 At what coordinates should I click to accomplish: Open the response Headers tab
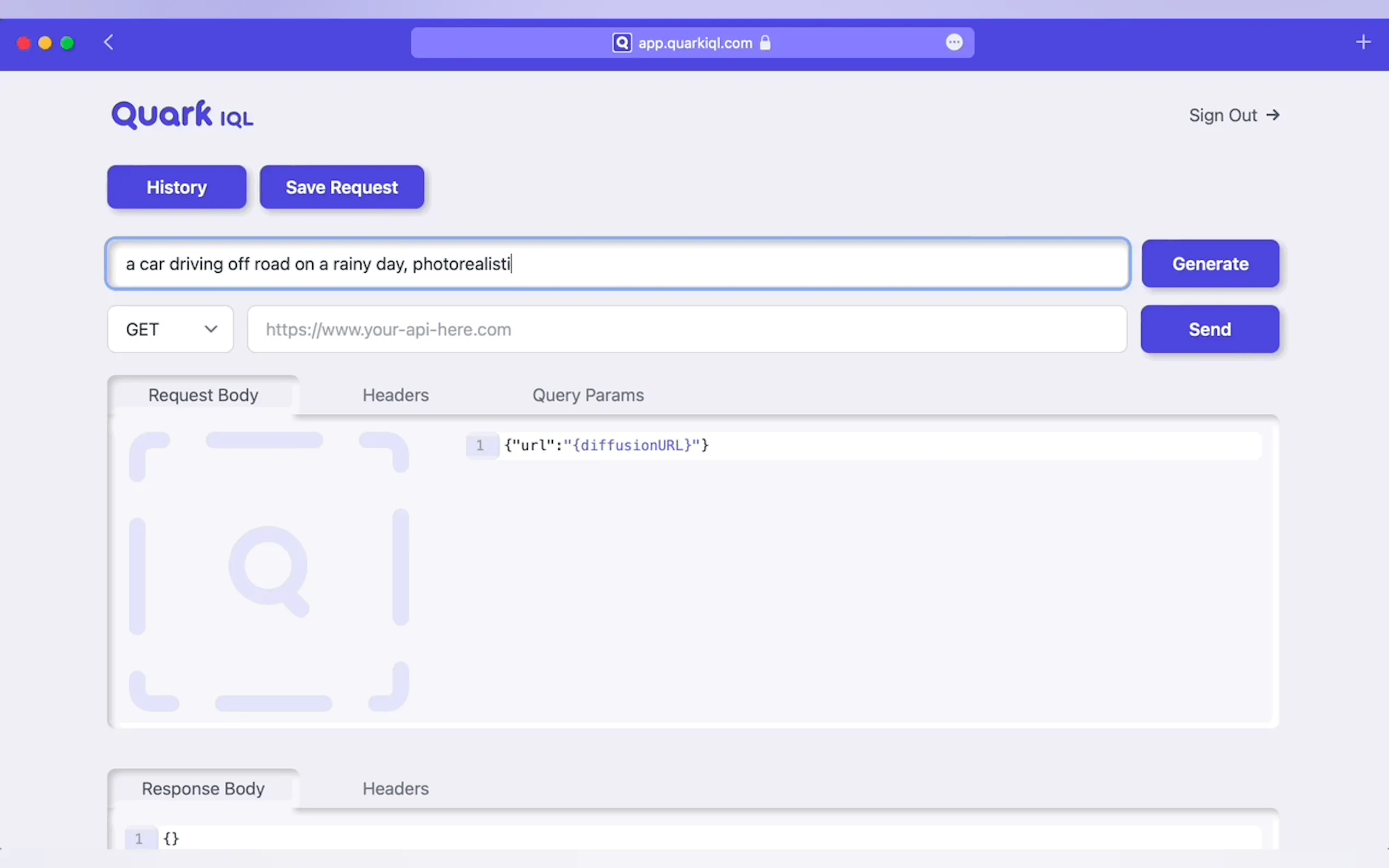point(395,789)
